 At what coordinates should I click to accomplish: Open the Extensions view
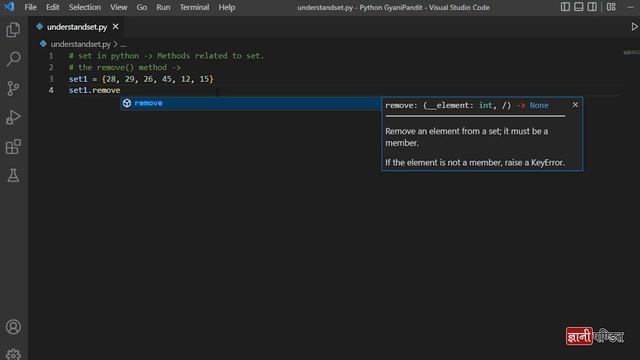pyautogui.click(x=13, y=147)
